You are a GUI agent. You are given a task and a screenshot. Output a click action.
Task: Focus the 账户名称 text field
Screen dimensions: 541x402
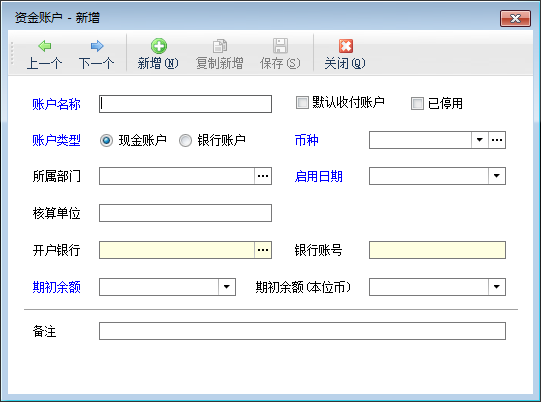tap(185, 104)
